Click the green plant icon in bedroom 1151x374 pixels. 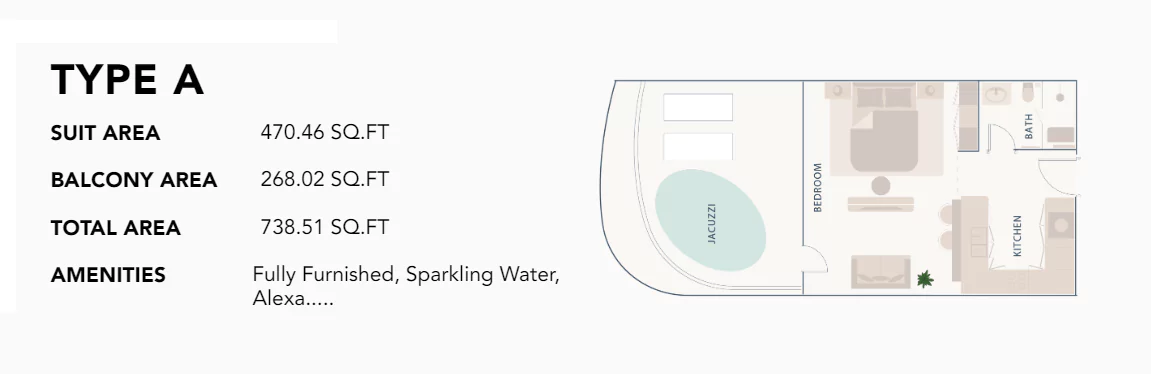tap(925, 279)
